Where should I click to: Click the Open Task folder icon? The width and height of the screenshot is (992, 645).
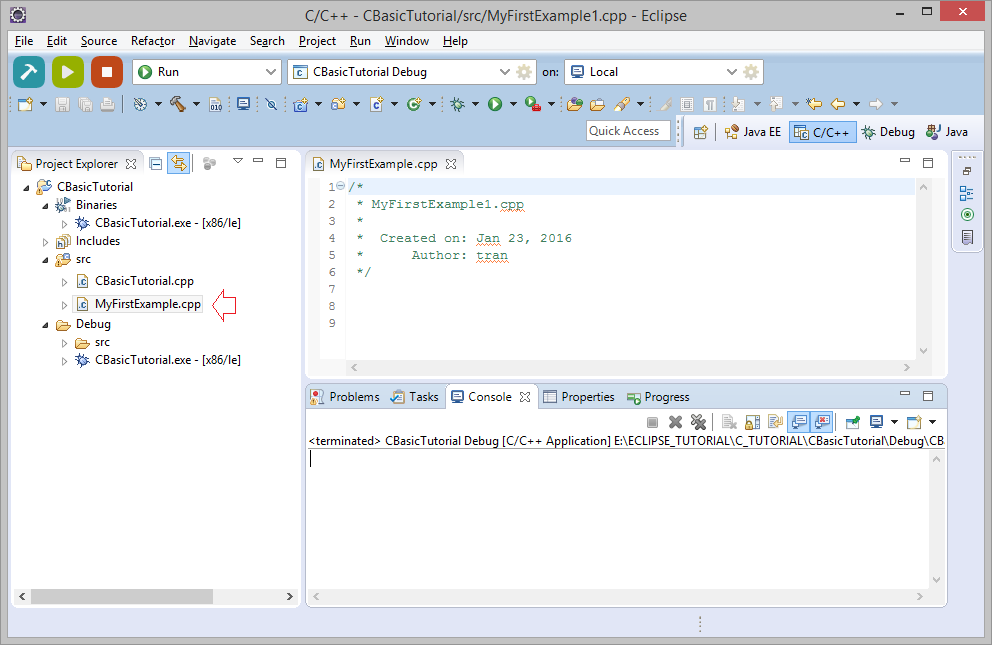pos(597,104)
